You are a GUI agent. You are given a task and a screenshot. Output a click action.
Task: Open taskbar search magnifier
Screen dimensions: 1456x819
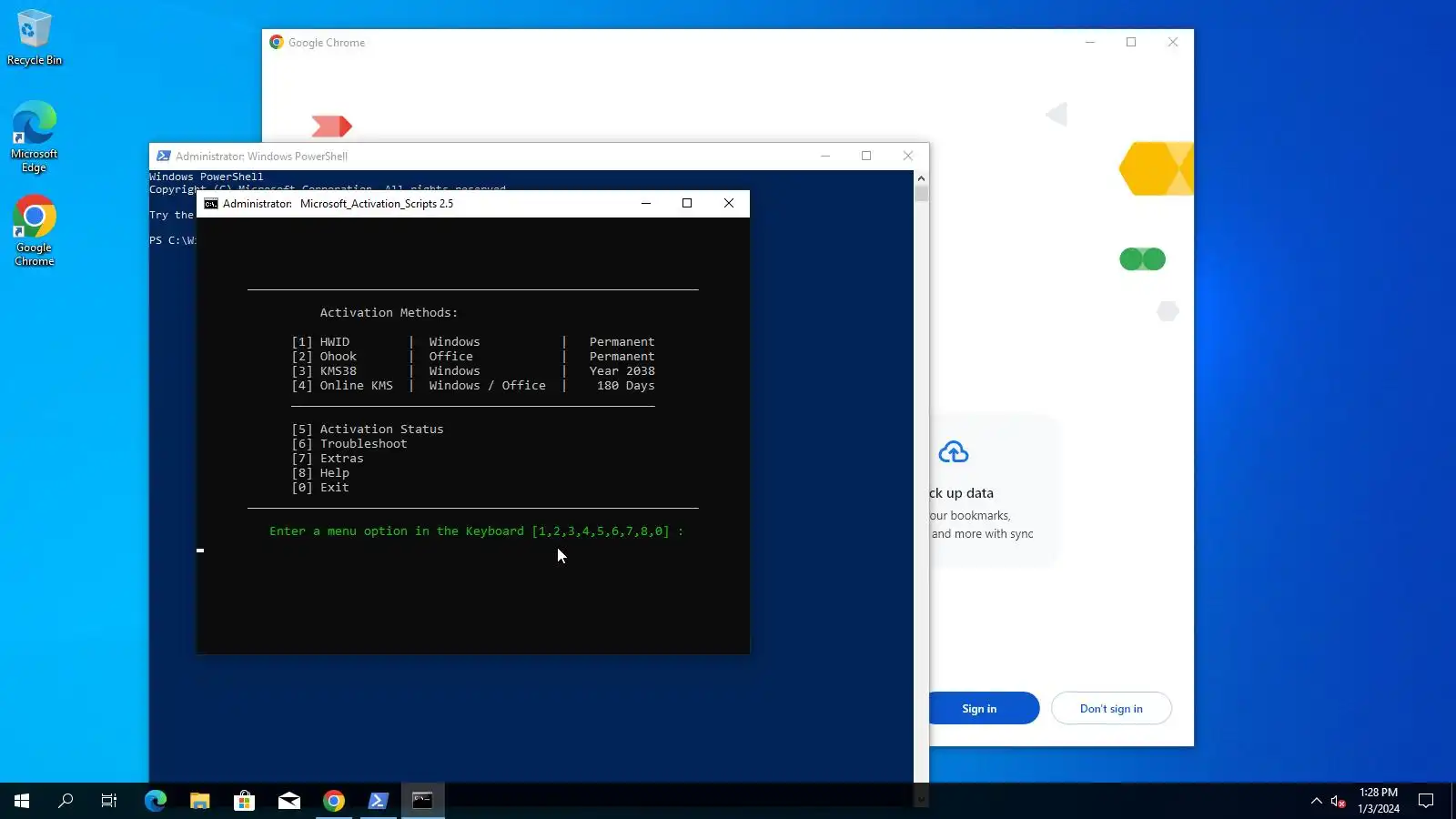tap(66, 801)
